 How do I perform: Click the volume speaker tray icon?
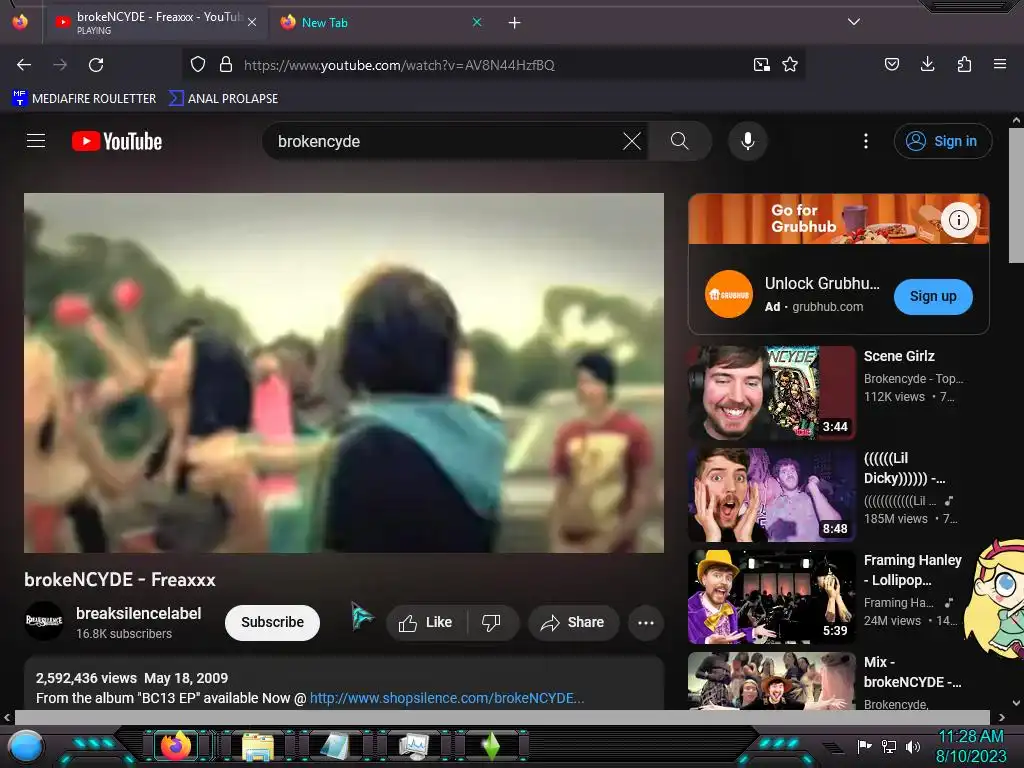pos(913,746)
